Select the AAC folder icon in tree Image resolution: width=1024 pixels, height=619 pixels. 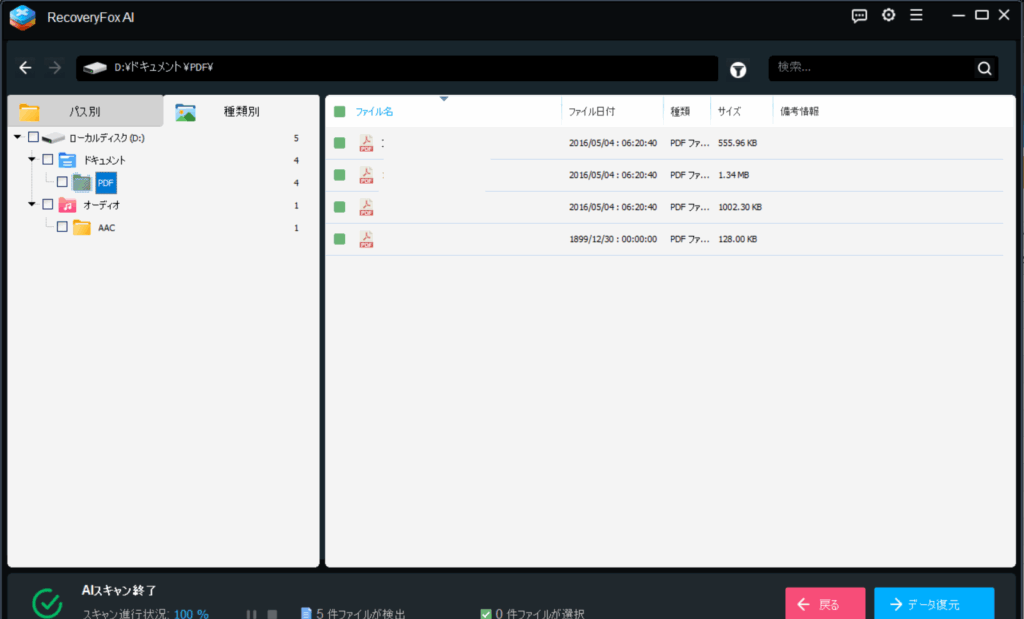(82, 227)
